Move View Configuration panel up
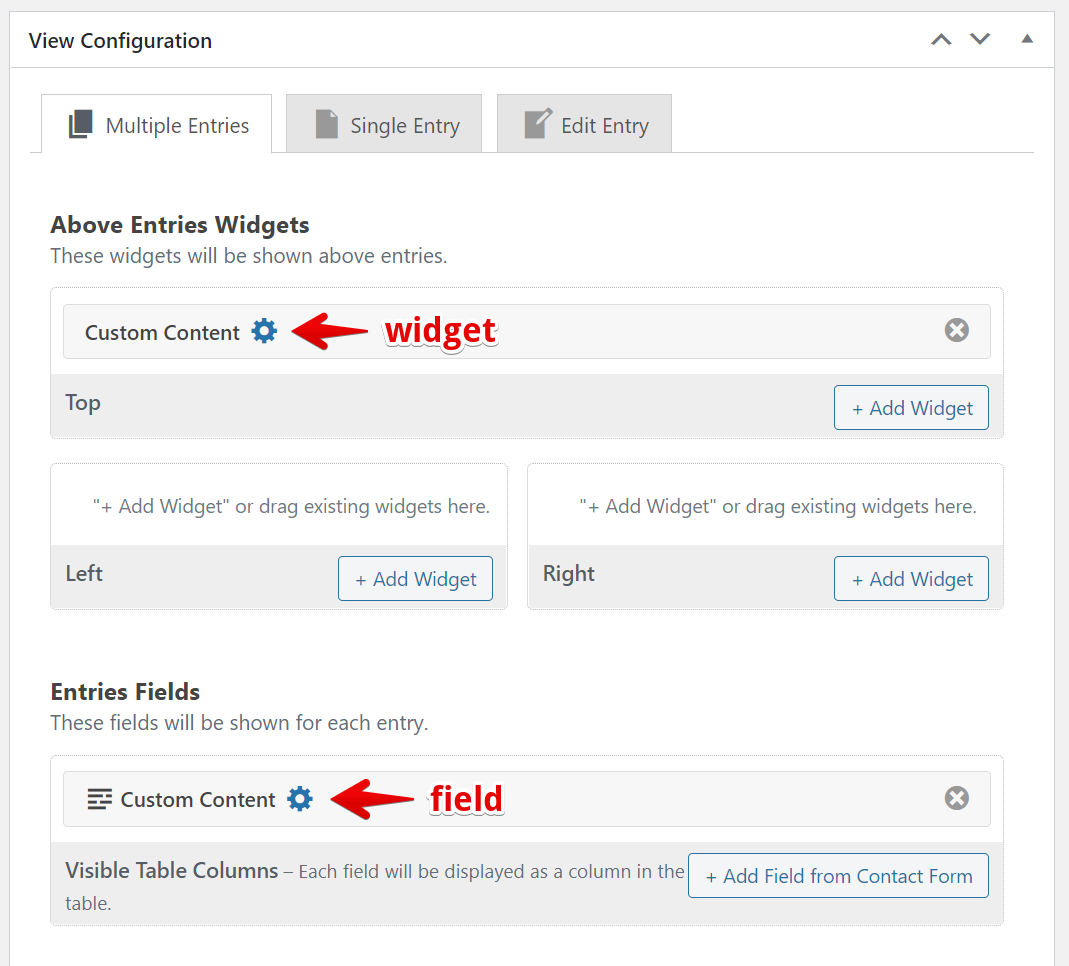1069x966 pixels. click(941, 40)
